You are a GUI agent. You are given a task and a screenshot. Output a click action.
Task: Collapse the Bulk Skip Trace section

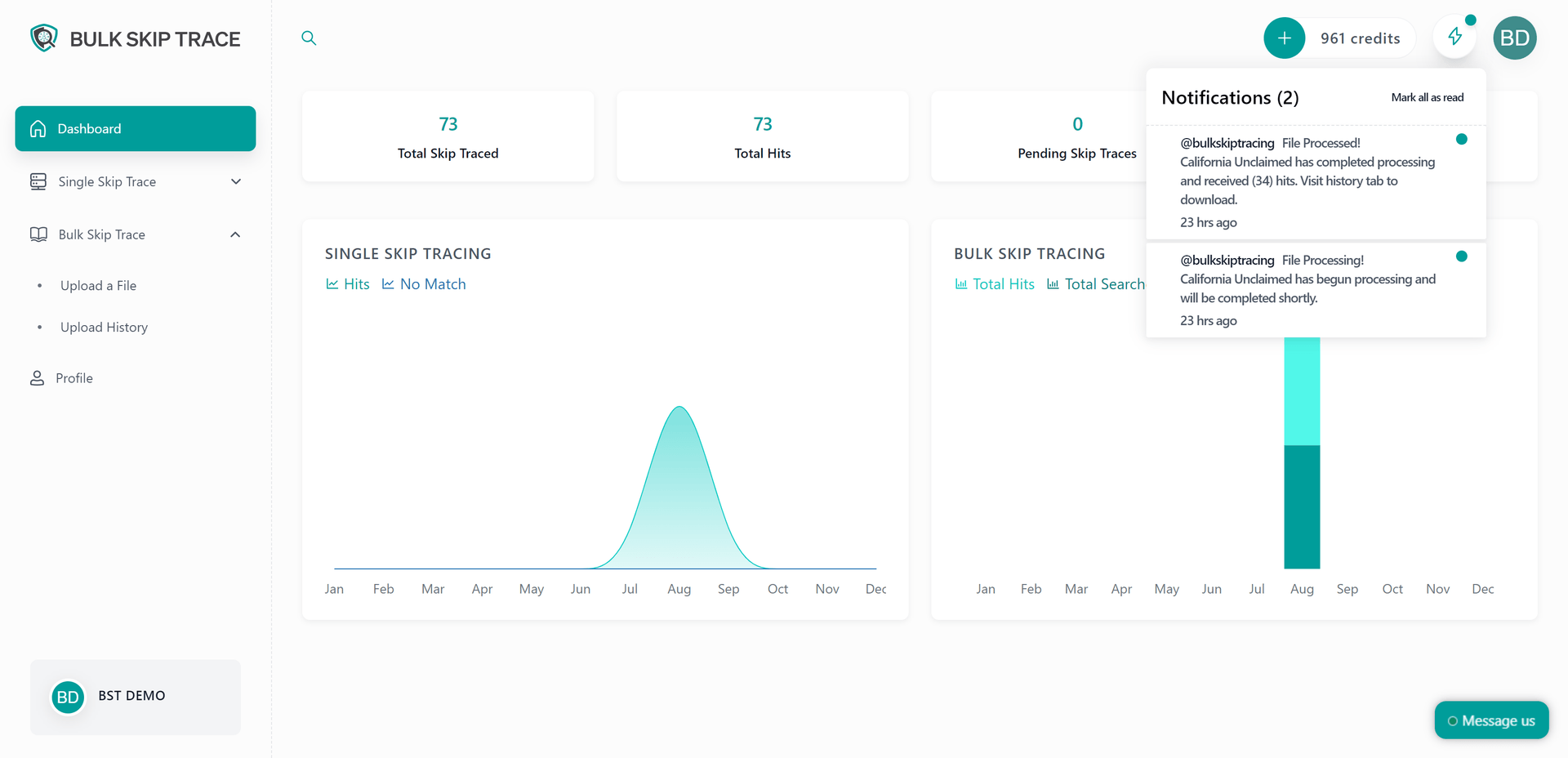[x=235, y=234]
